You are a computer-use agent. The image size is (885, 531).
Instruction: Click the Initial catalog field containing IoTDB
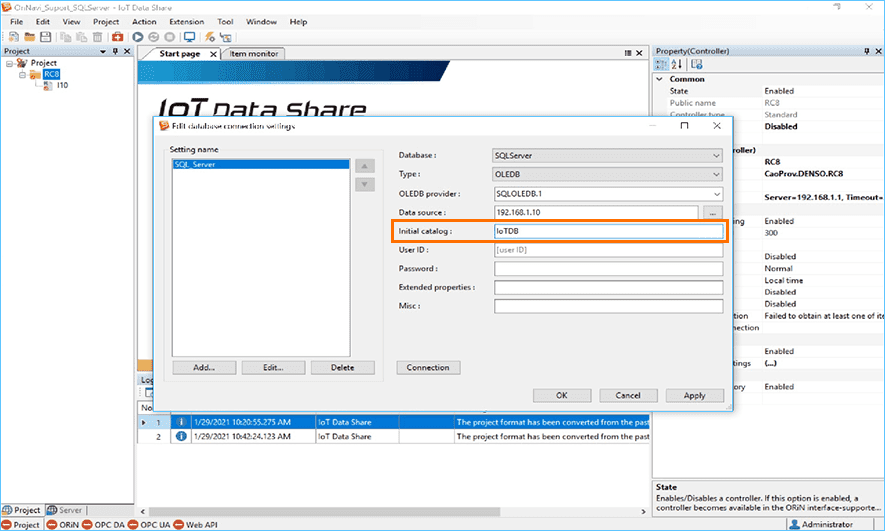[x=608, y=231]
